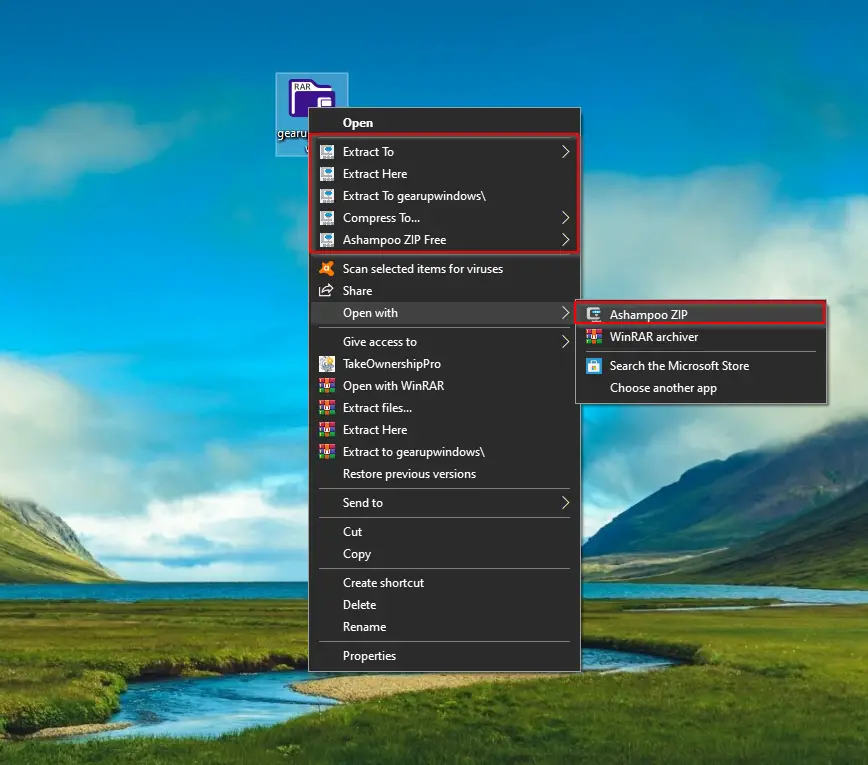Choose Open at the top of the context menu
This screenshot has height=765, width=868.
pyautogui.click(x=445, y=123)
